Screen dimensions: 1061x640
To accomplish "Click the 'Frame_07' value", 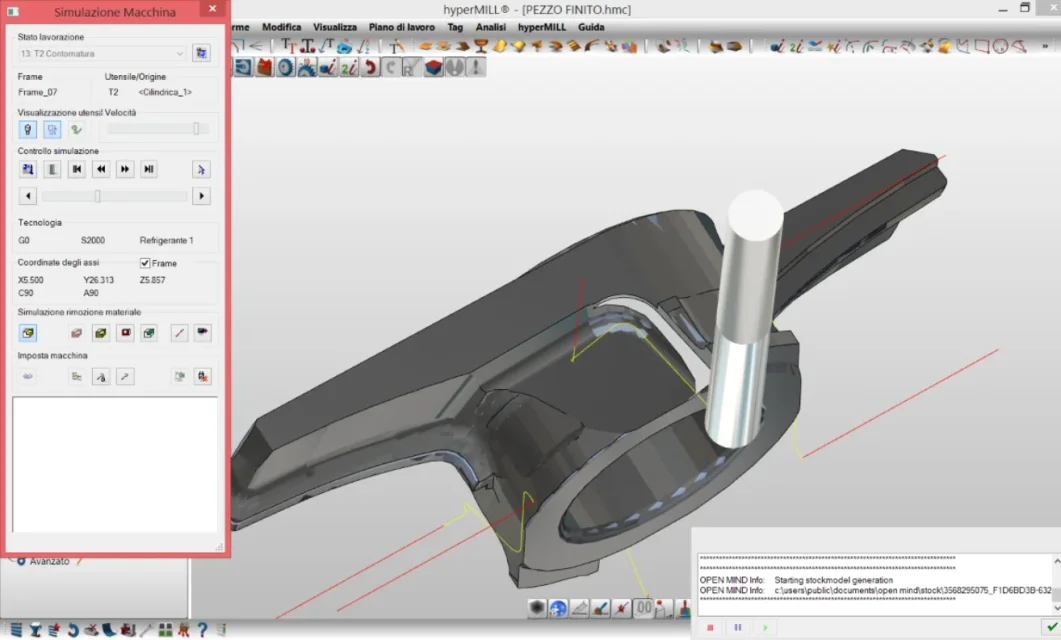I will click(38, 92).
